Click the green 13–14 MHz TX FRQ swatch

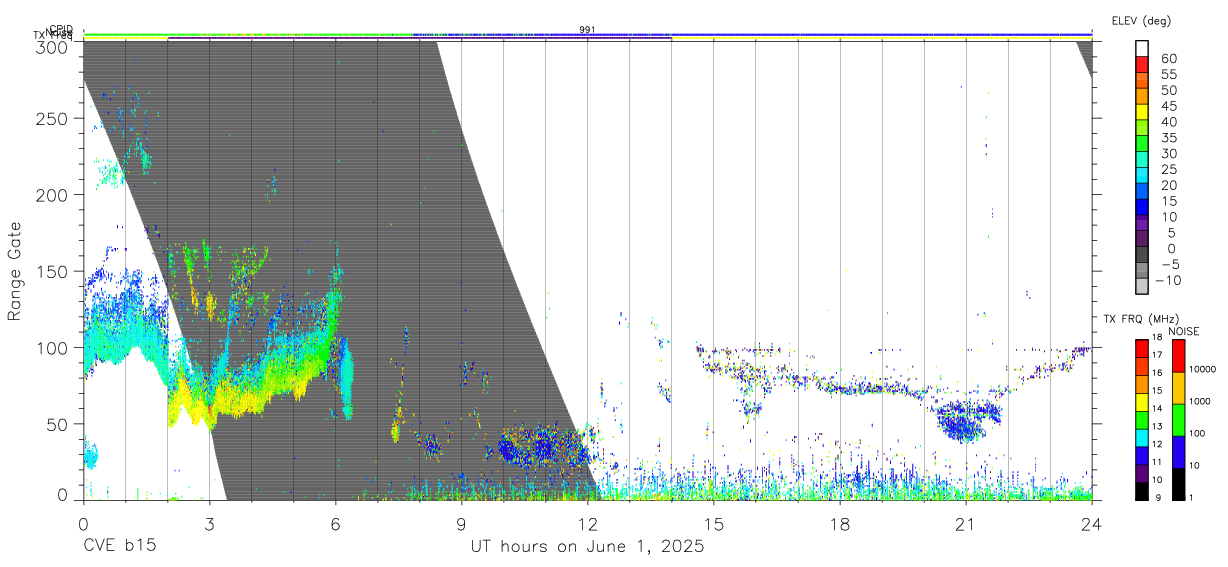point(1141,420)
